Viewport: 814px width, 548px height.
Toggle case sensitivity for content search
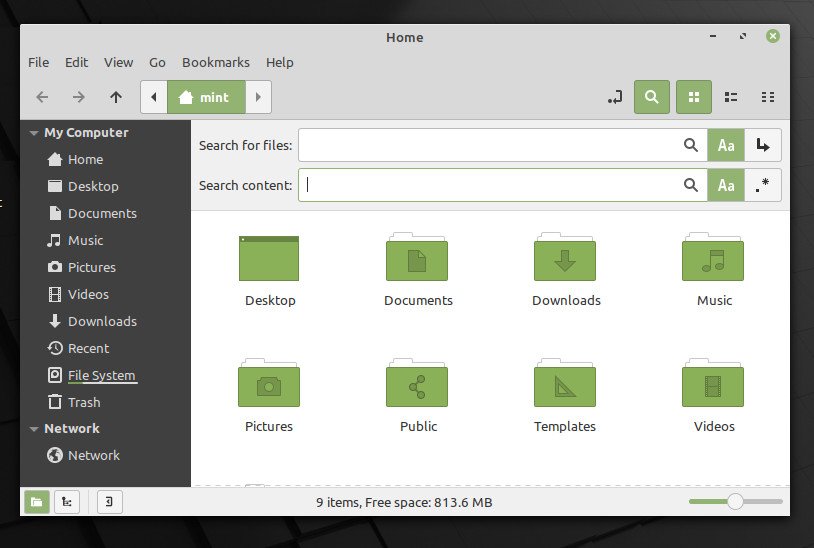click(x=726, y=185)
